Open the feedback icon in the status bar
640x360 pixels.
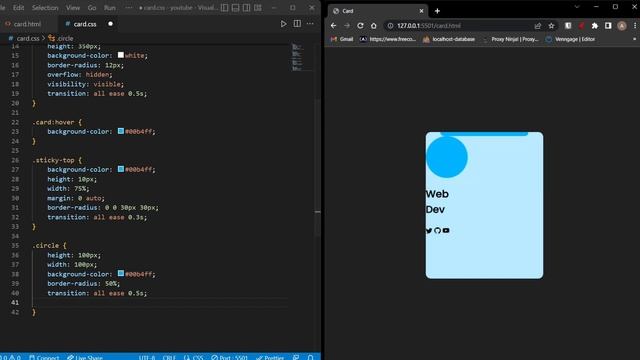(x=296, y=357)
